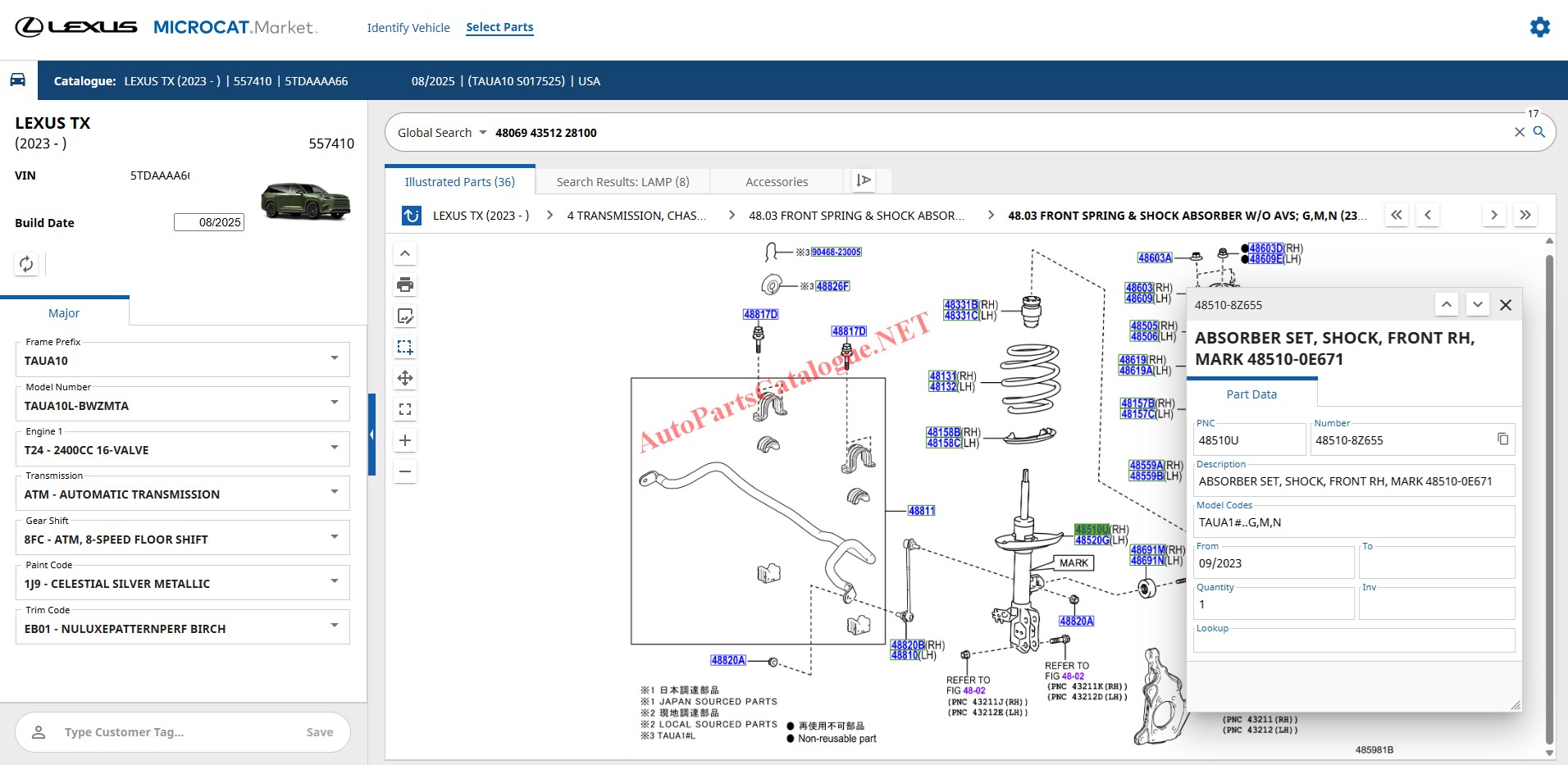Zoom in on the diagram
This screenshot has width=1568, height=765.
405,440
